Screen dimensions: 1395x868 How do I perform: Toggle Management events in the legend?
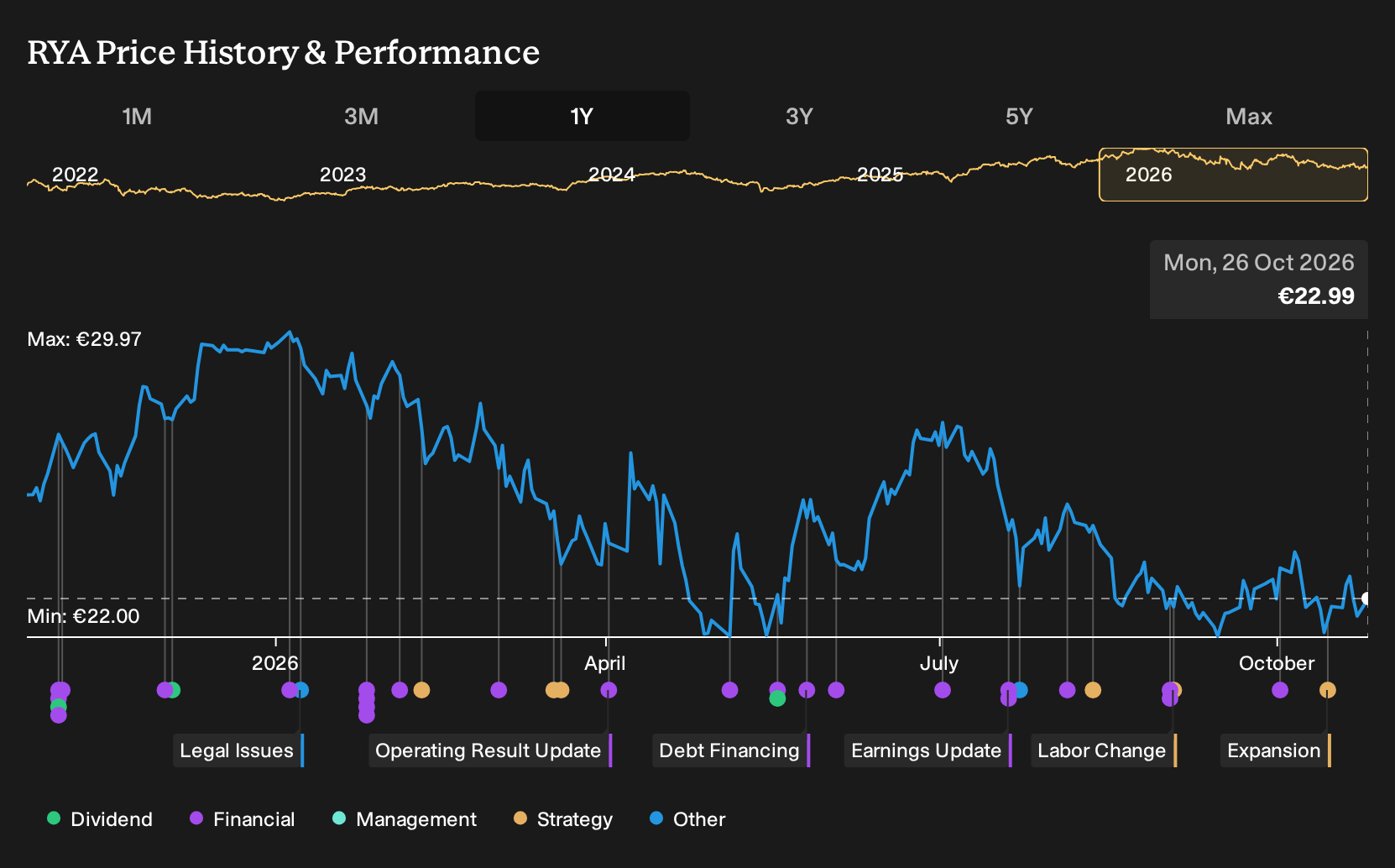(405, 819)
